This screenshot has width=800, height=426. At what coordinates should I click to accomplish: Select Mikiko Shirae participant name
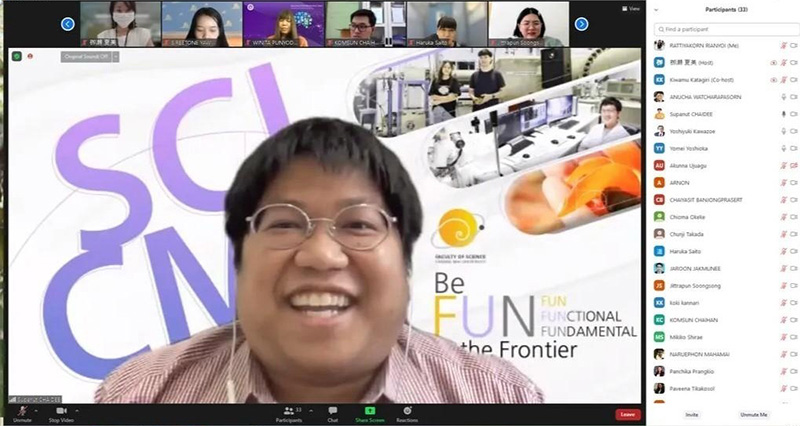tap(686, 337)
